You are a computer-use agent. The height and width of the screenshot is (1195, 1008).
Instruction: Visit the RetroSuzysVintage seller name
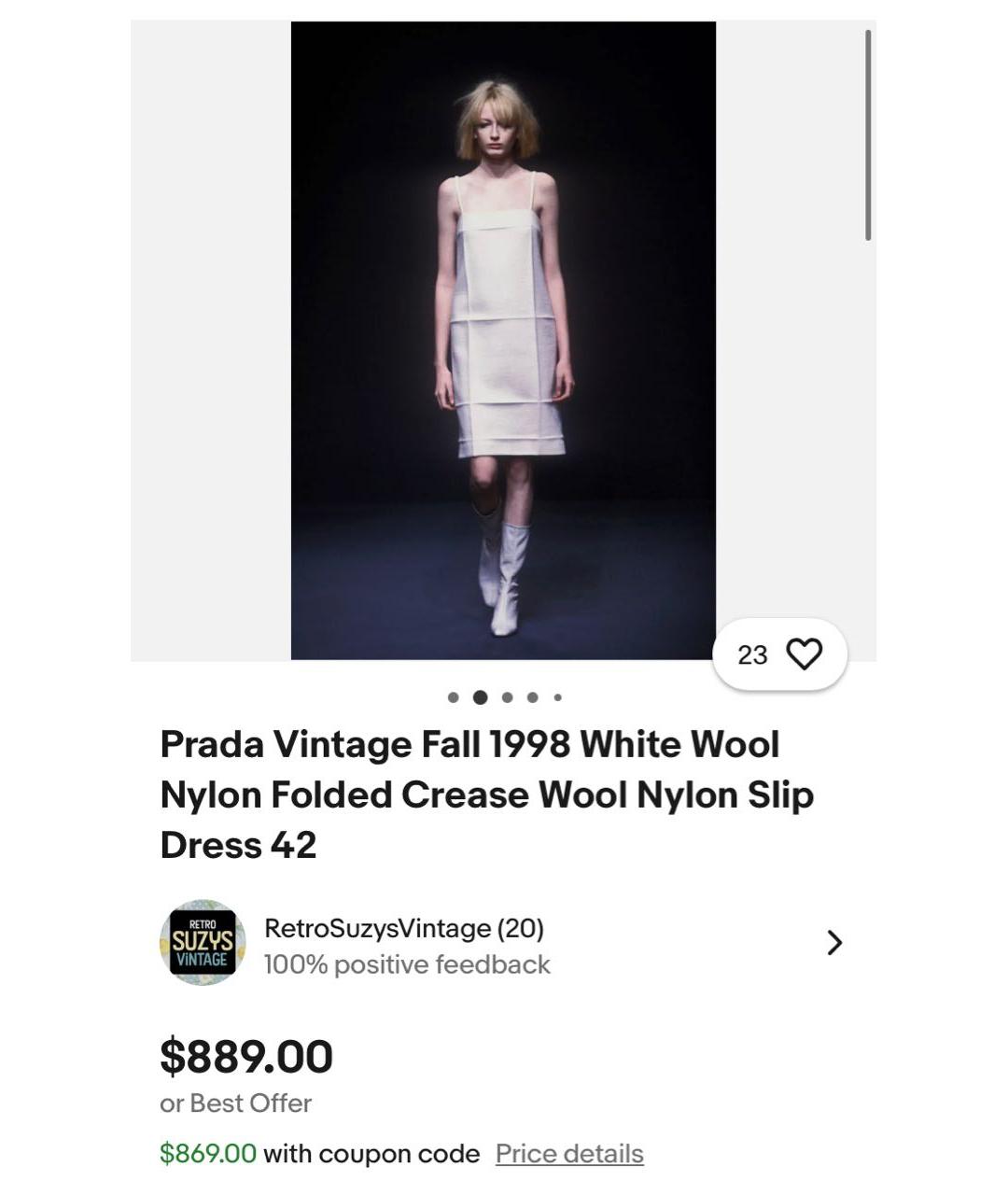coord(377,928)
